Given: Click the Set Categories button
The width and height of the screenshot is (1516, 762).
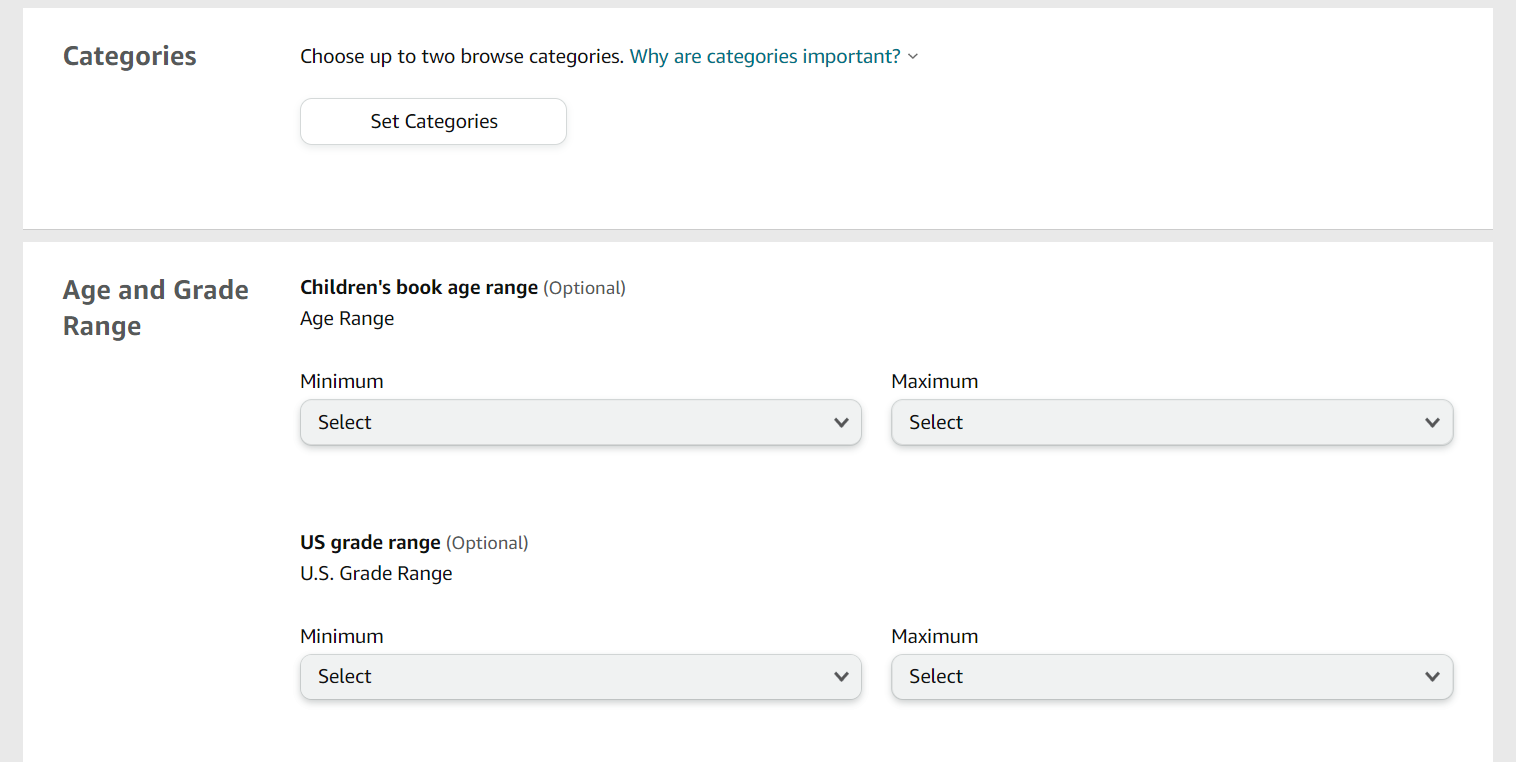Looking at the screenshot, I should 433,121.
